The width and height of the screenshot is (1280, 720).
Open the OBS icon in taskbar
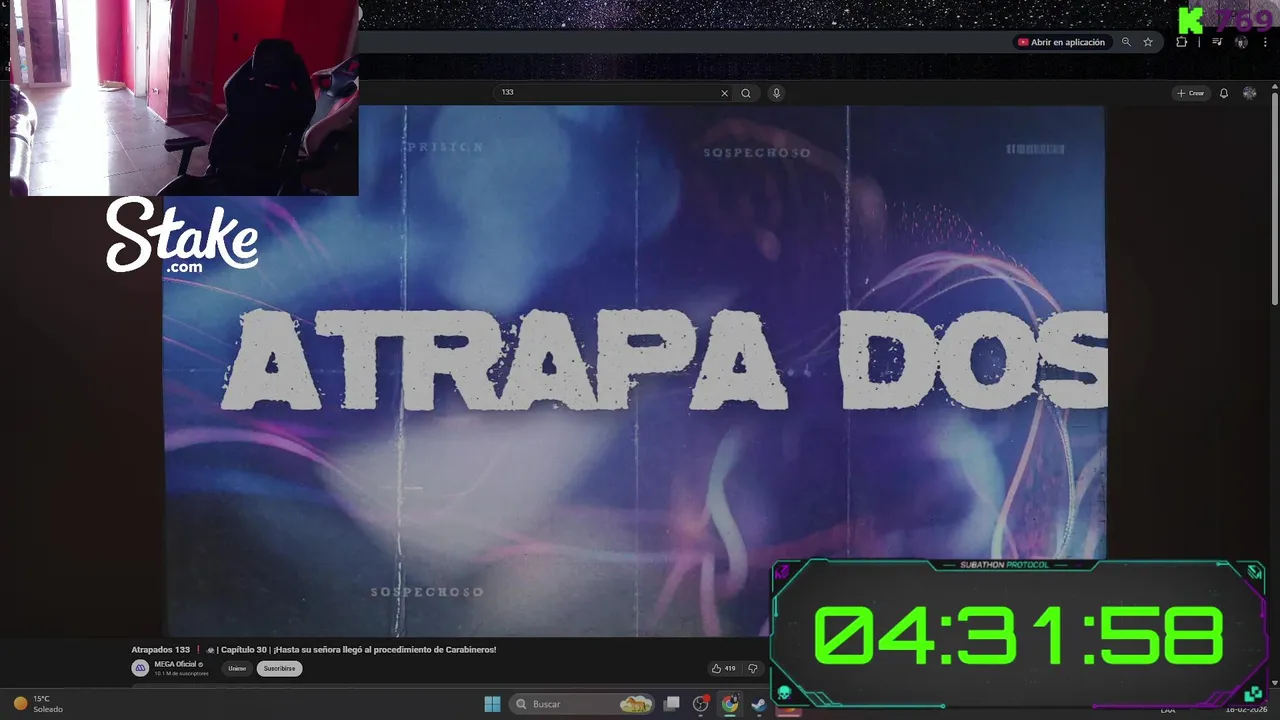(701, 704)
